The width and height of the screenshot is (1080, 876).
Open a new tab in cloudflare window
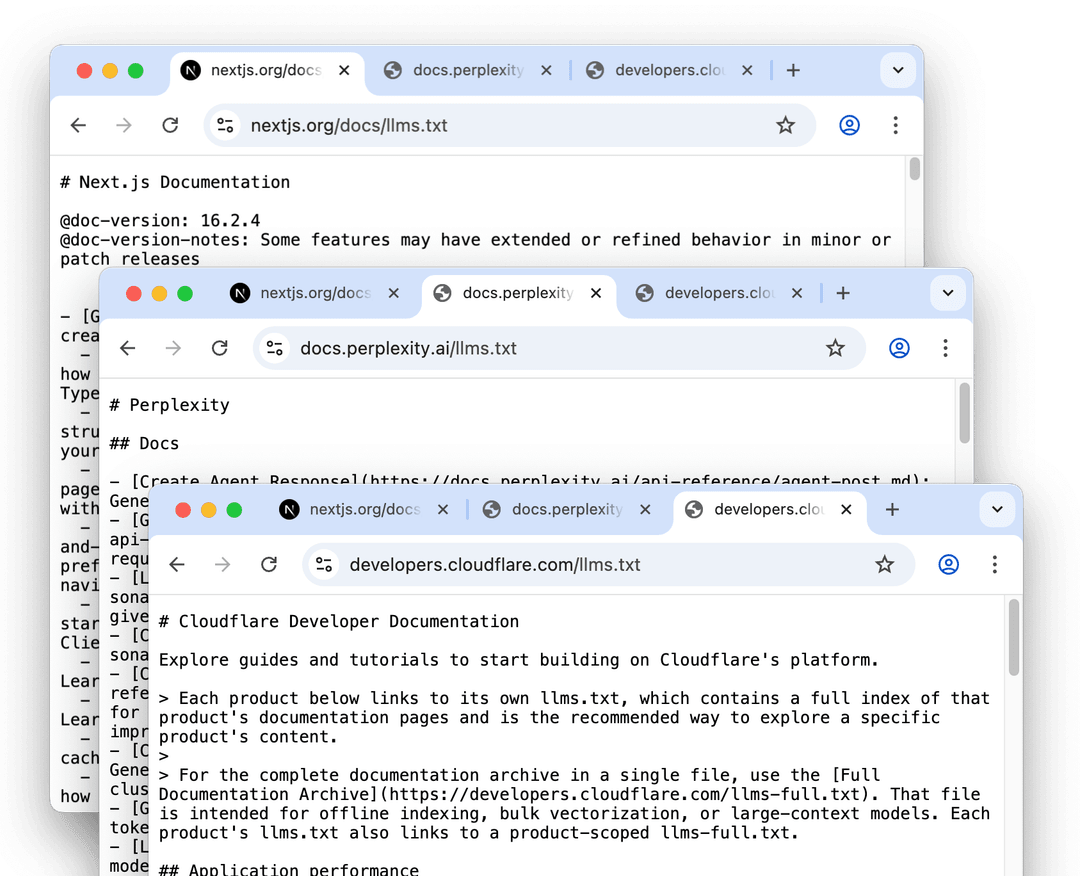coord(893,510)
